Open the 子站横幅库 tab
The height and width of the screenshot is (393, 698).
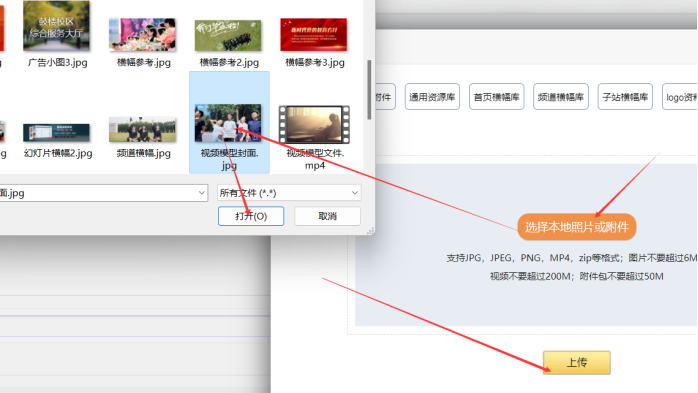625,97
